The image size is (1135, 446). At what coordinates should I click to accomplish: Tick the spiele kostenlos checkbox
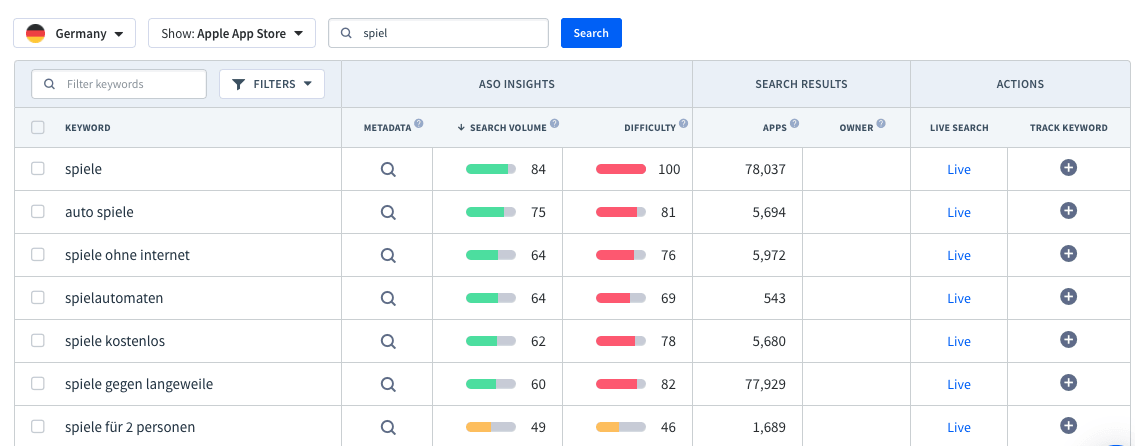(38, 340)
